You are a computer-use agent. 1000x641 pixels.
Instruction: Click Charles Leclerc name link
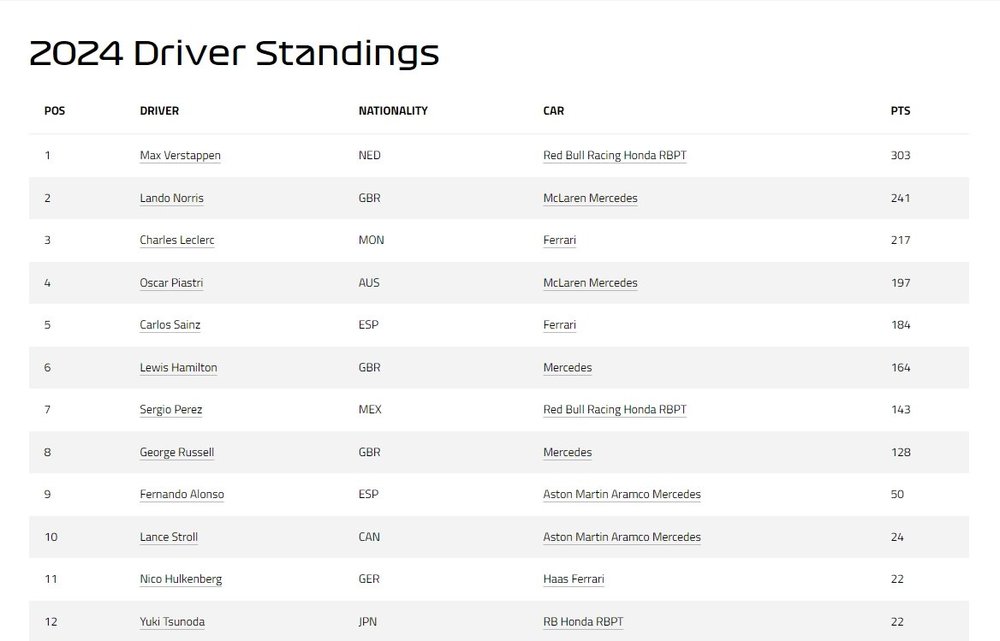point(177,240)
